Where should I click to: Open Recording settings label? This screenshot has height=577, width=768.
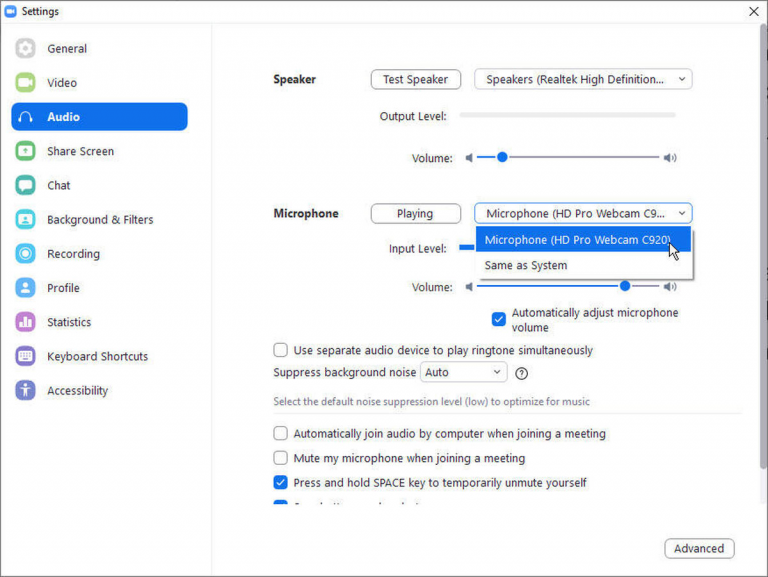[73, 254]
